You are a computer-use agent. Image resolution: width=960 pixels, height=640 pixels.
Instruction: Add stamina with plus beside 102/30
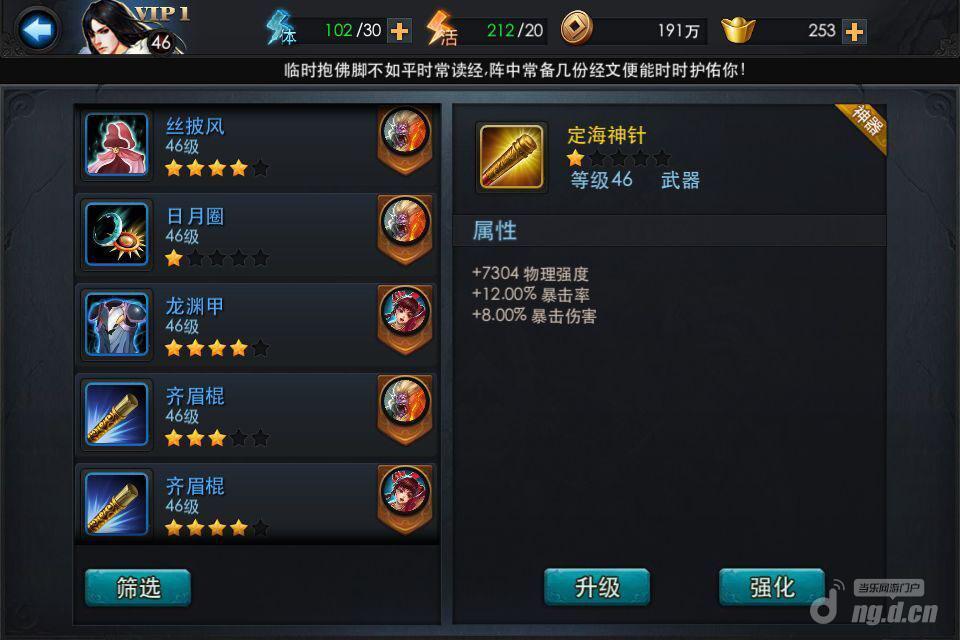[x=399, y=31]
